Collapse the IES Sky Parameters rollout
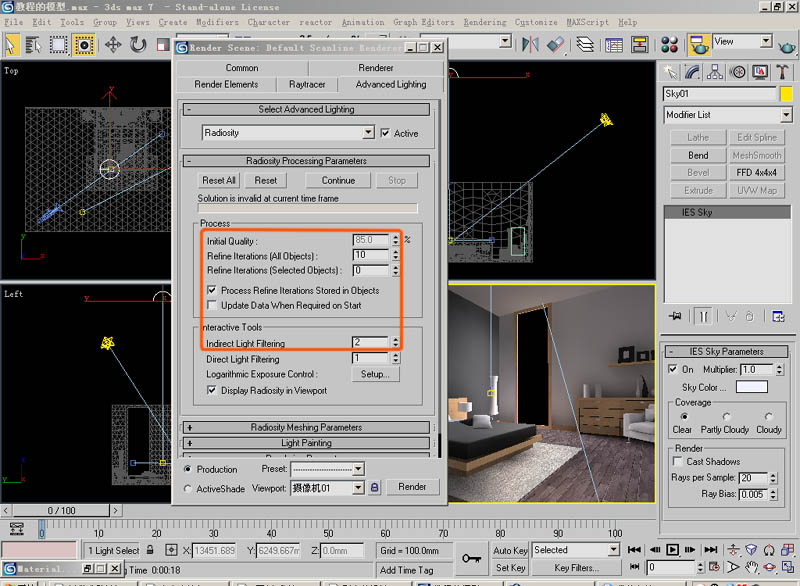800x586 pixels. [727, 351]
